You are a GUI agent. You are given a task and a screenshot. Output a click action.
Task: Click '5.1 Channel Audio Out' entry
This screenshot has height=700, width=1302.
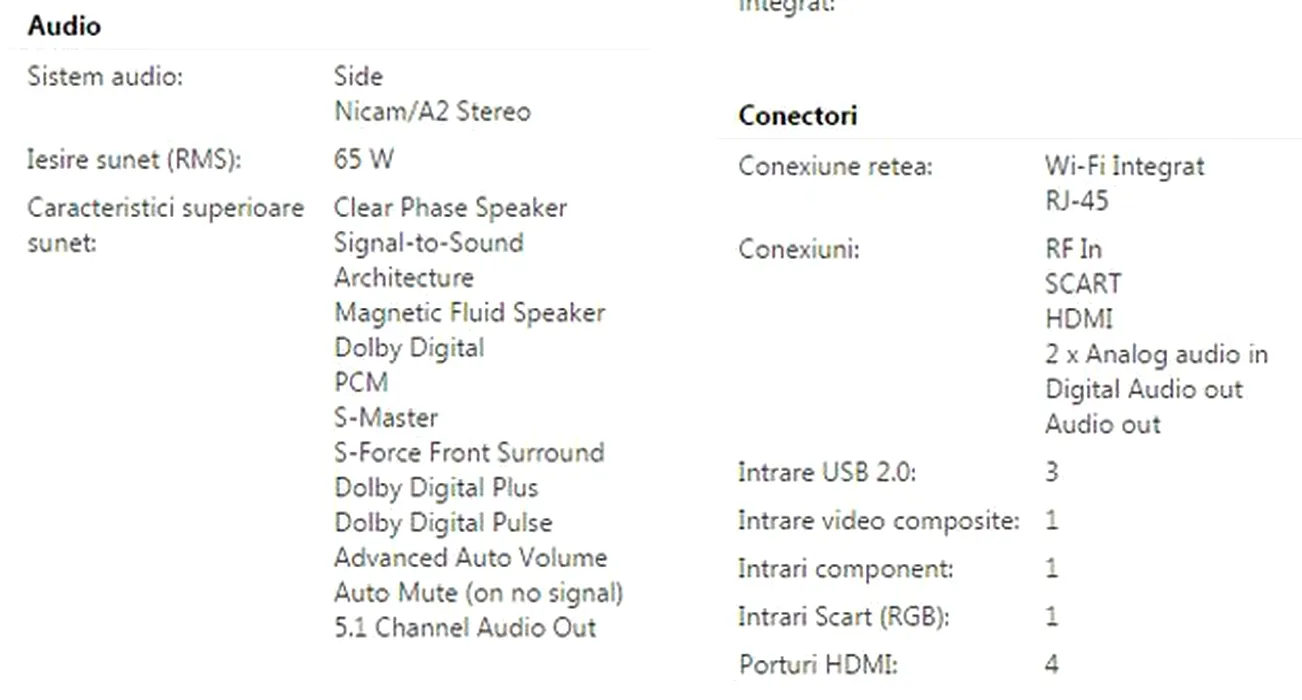(464, 628)
